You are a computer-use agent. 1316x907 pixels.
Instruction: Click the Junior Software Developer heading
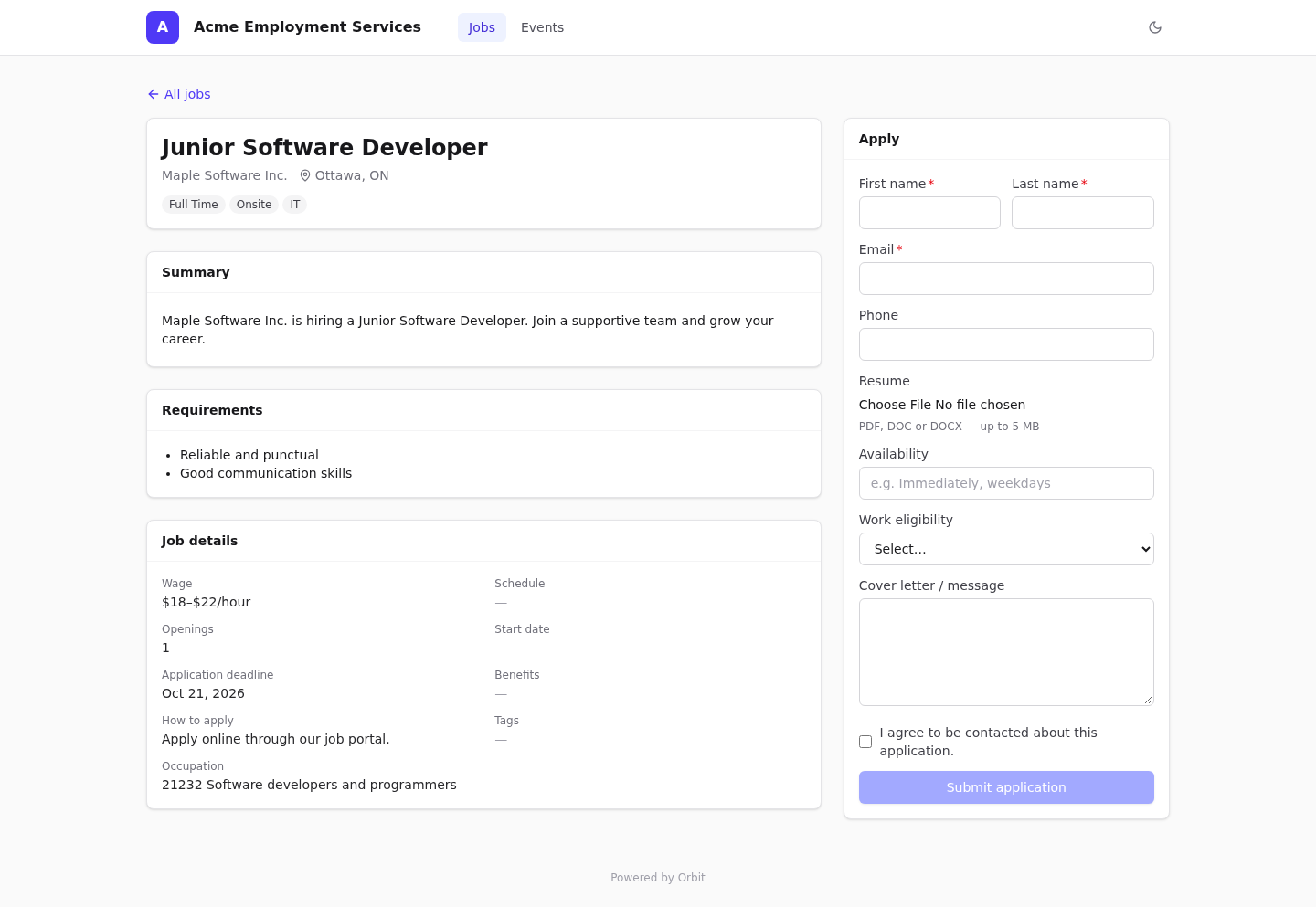tap(324, 147)
